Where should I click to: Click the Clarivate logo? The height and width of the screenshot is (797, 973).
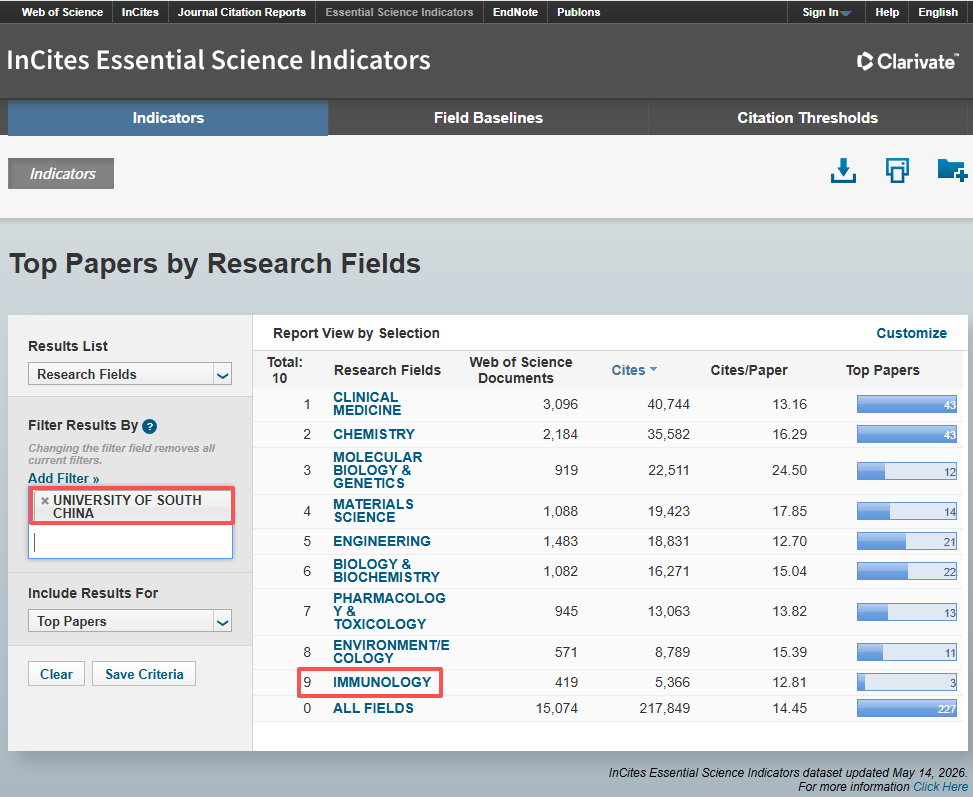point(907,61)
